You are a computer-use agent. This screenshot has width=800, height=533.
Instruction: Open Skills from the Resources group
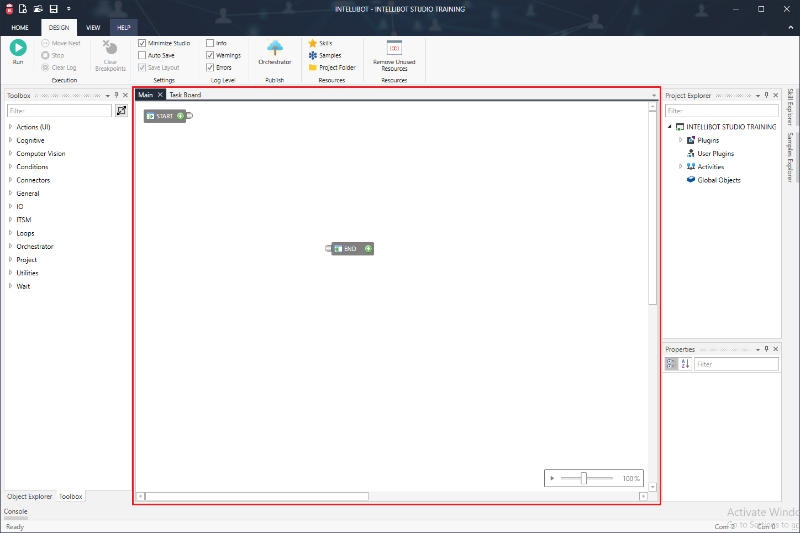coord(320,43)
